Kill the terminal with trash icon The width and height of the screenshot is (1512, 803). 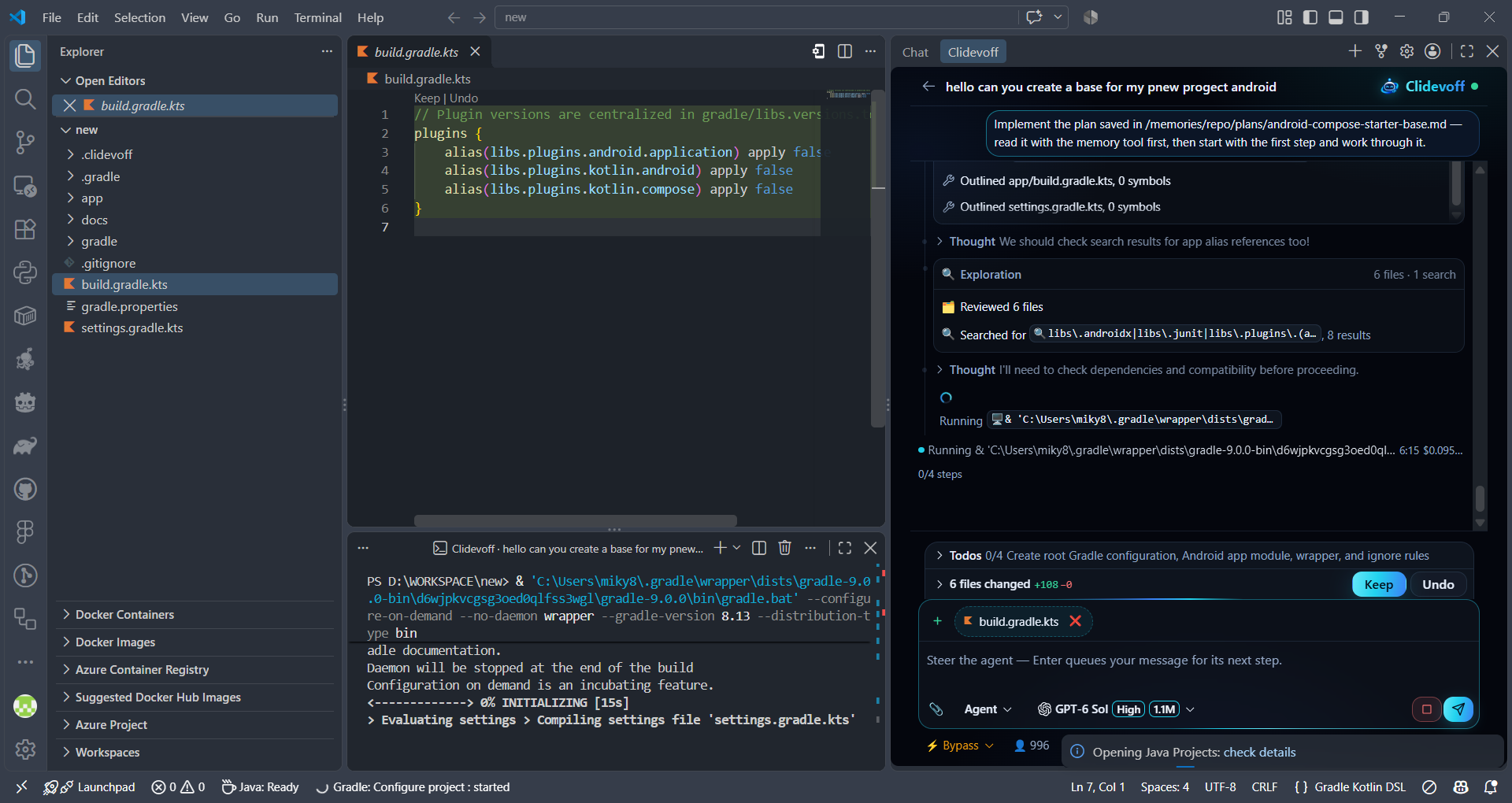(784, 548)
